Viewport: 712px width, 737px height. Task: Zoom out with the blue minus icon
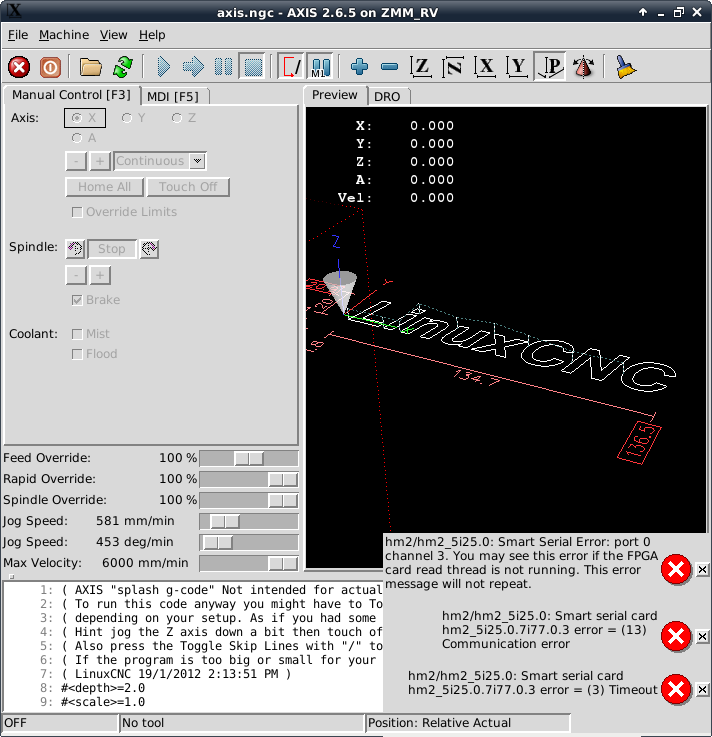(x=390, y=67)
